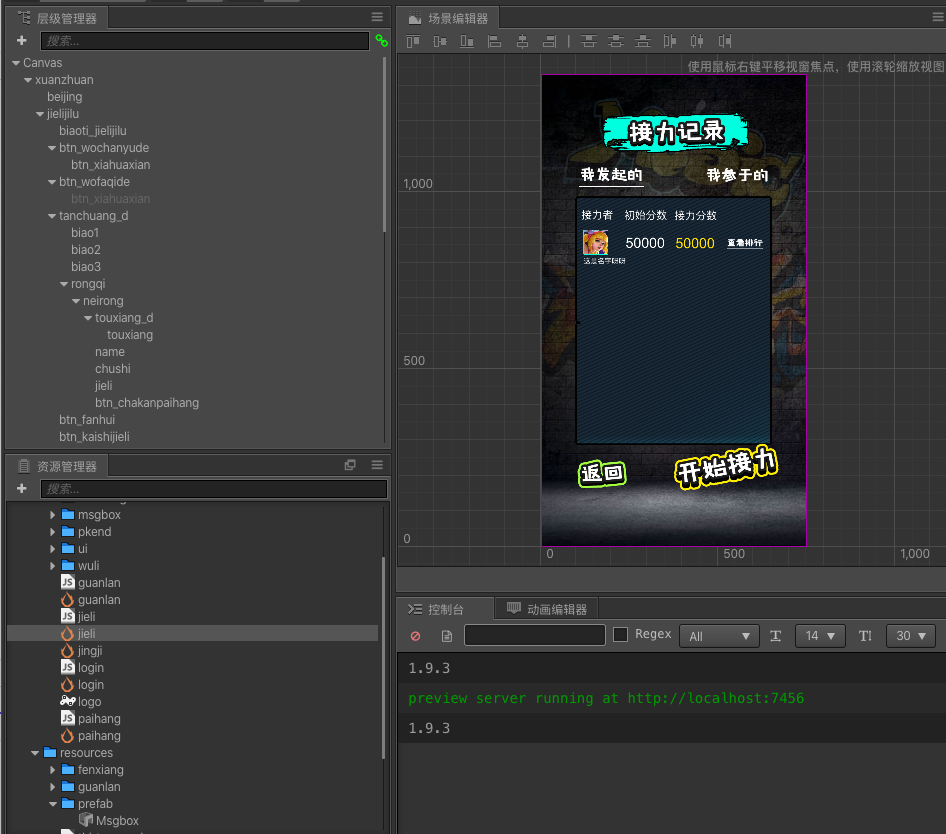Screen dimensions: 946x834
Task: Click the 返回 button in scene
Action: 602,473
